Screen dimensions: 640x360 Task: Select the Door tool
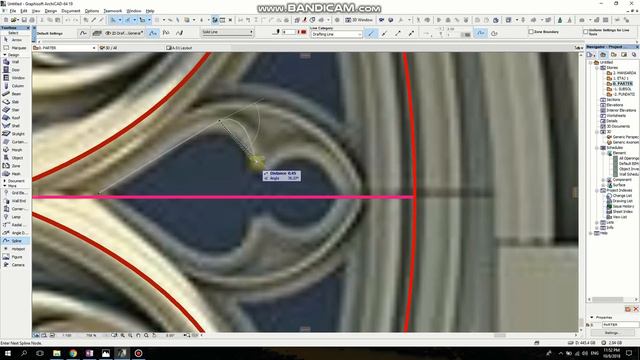(x=16, y=70)
